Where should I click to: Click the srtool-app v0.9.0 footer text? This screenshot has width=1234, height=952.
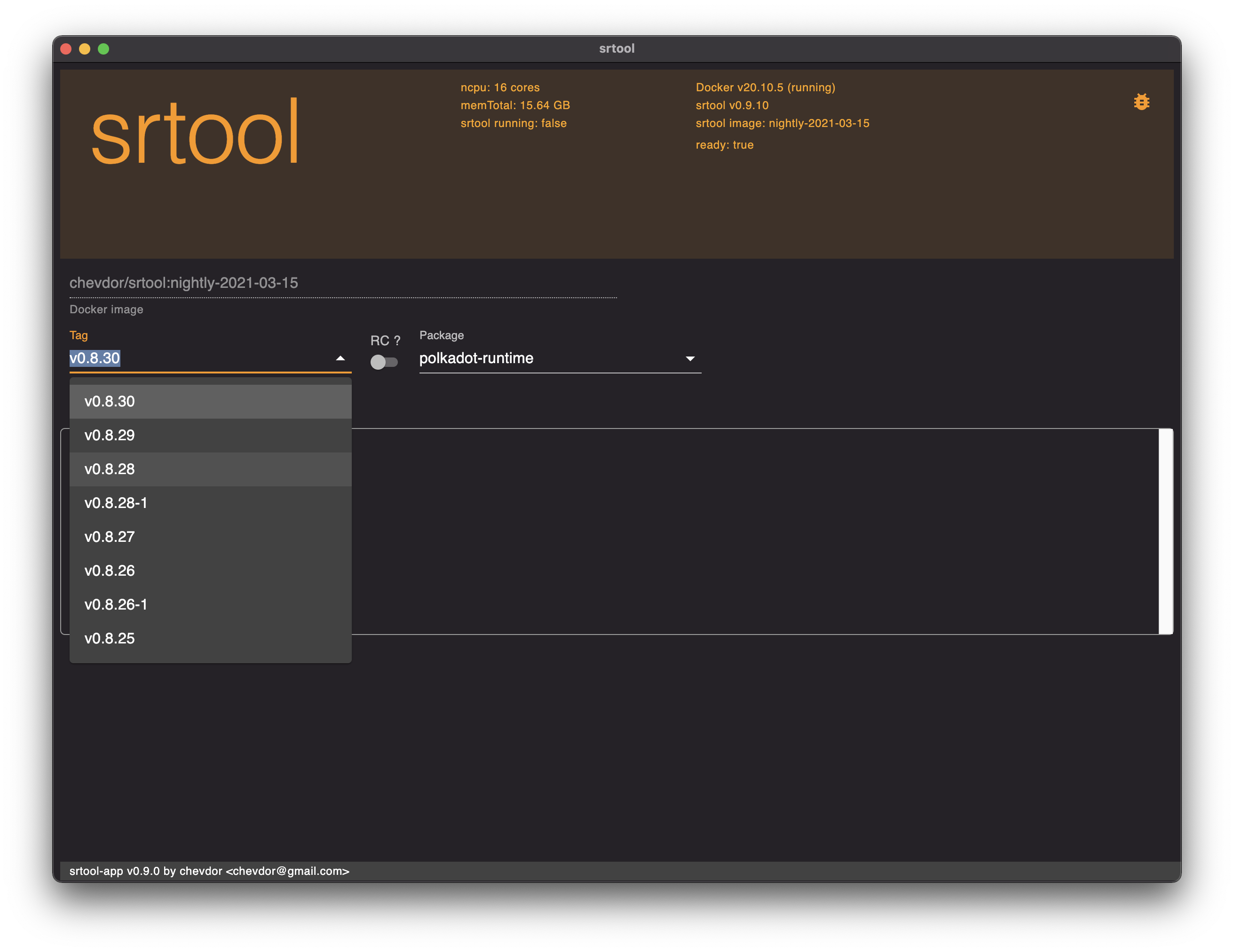[209, 871]
